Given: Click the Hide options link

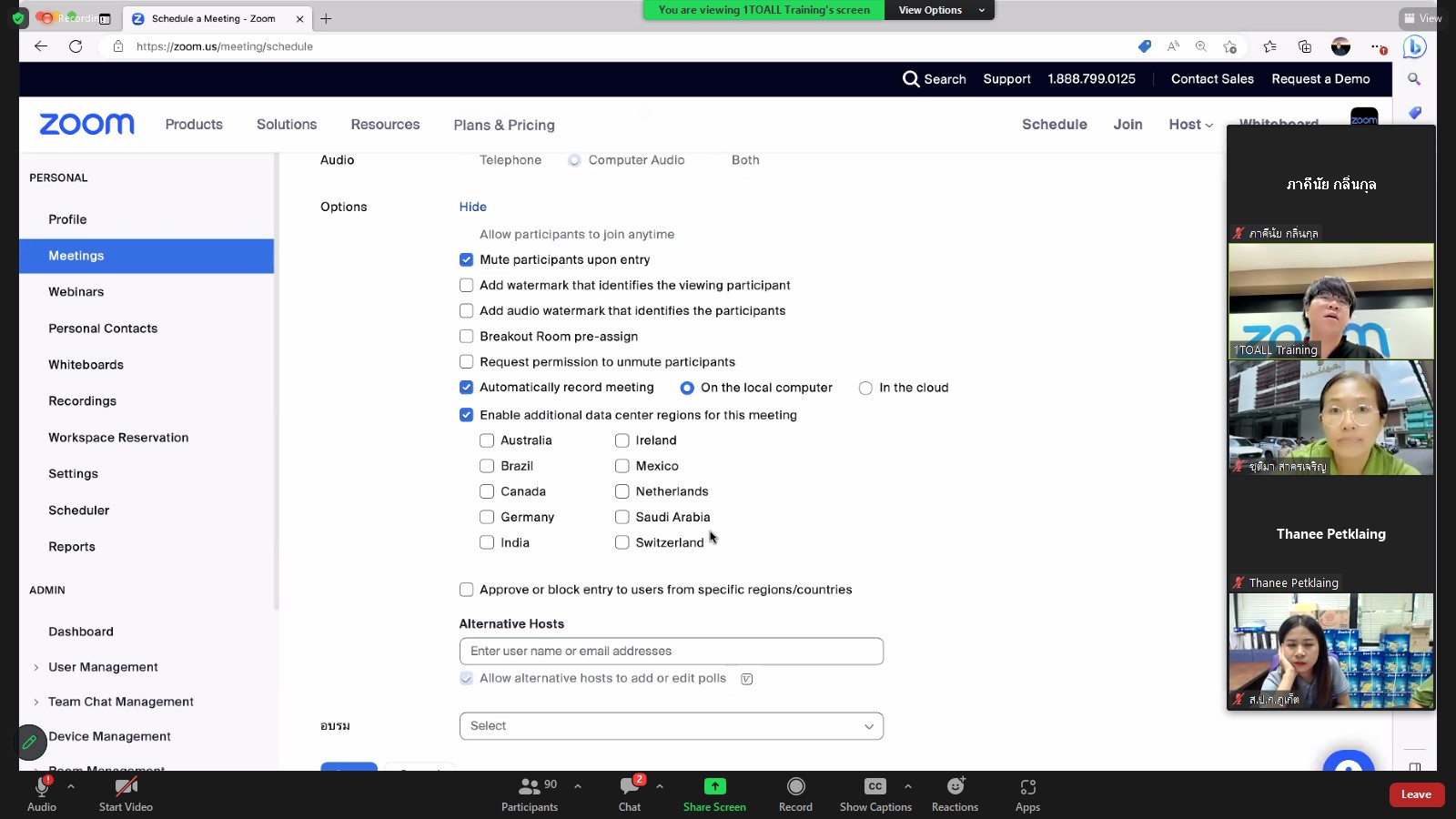Looking at the screenshot, I should tap(472, 207).
